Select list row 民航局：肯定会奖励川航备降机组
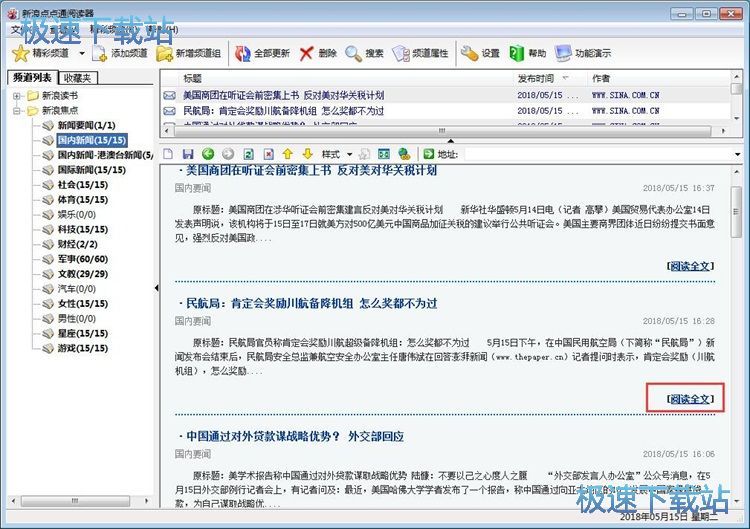The image size is (750, 529). (445, 110)
